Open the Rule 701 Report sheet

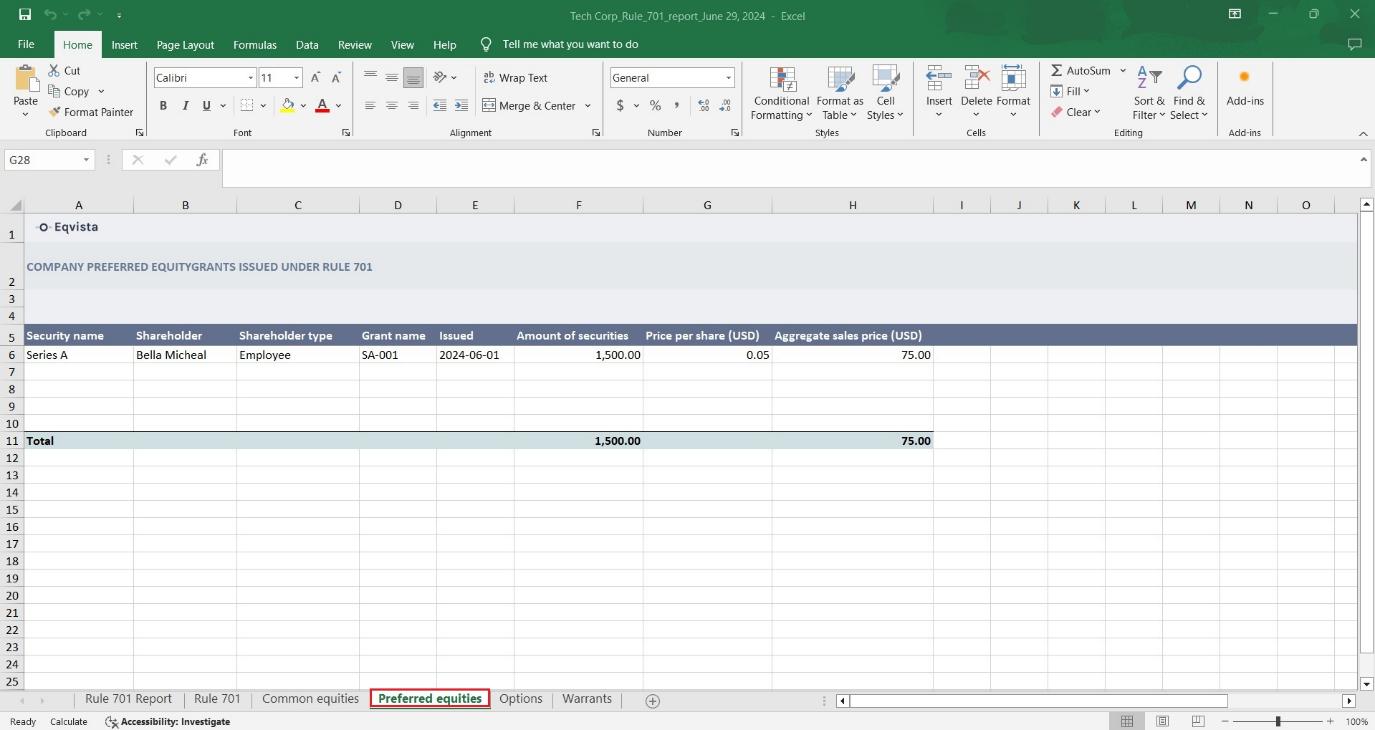pyautogui.click(x=128, y=699)
